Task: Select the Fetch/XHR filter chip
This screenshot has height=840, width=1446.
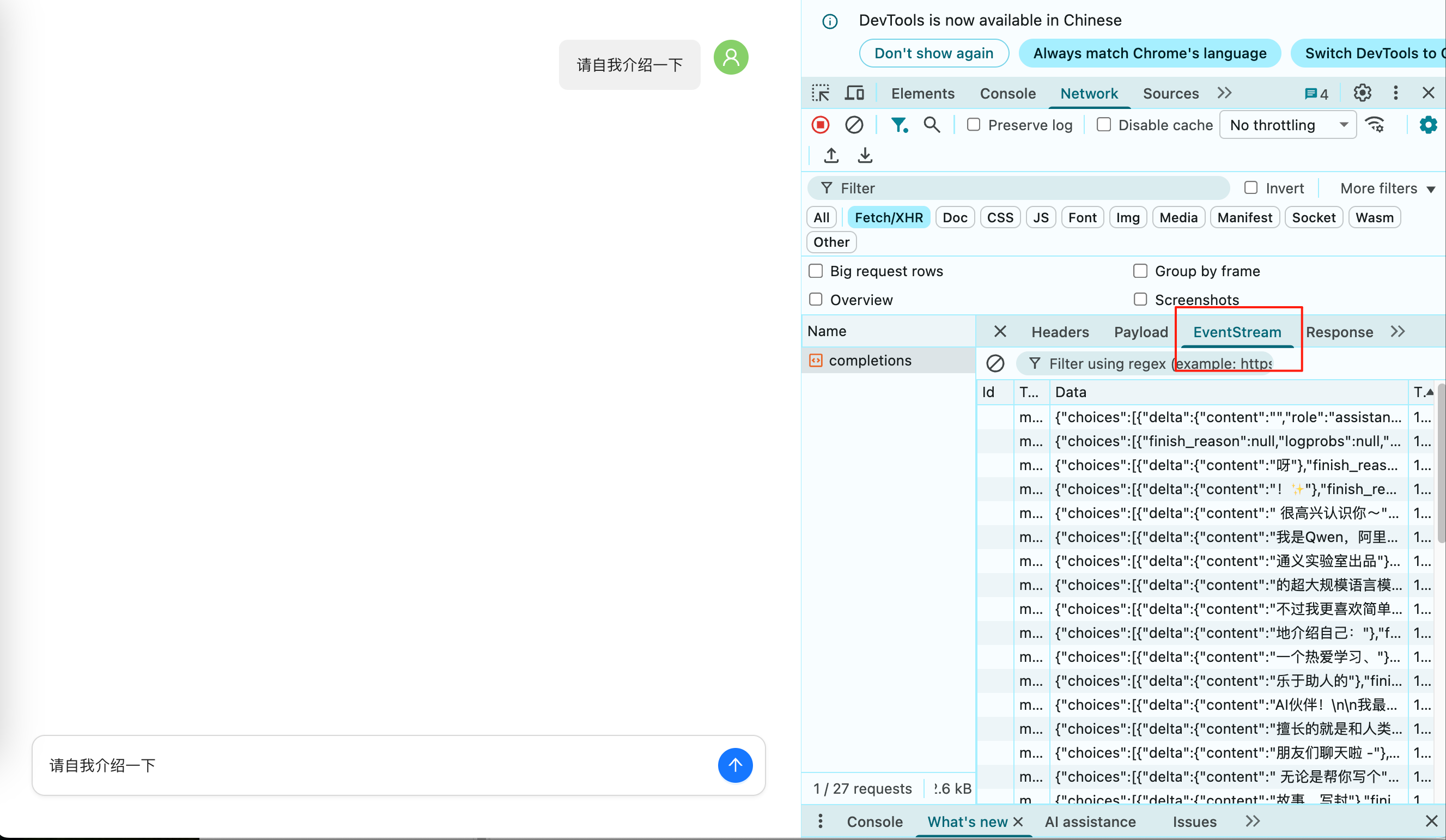Action: 888,218
